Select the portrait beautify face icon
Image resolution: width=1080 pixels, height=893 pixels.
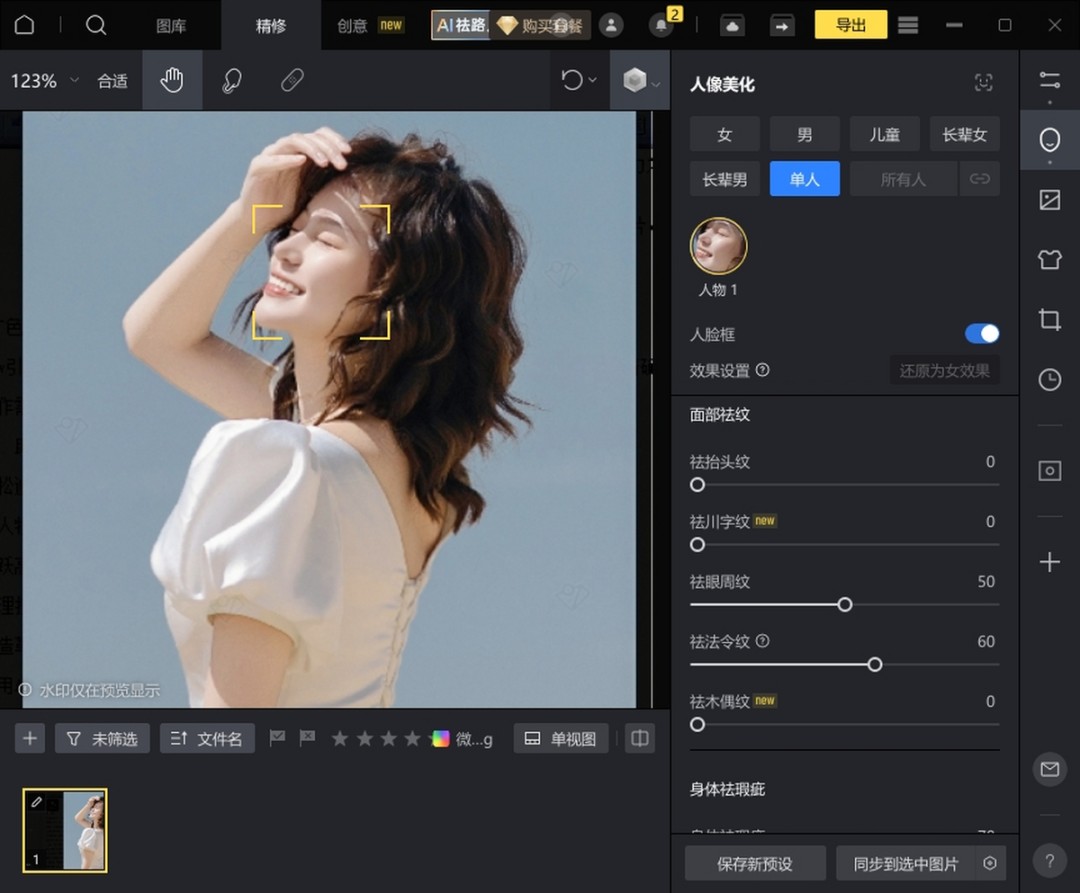(1049, 140)
